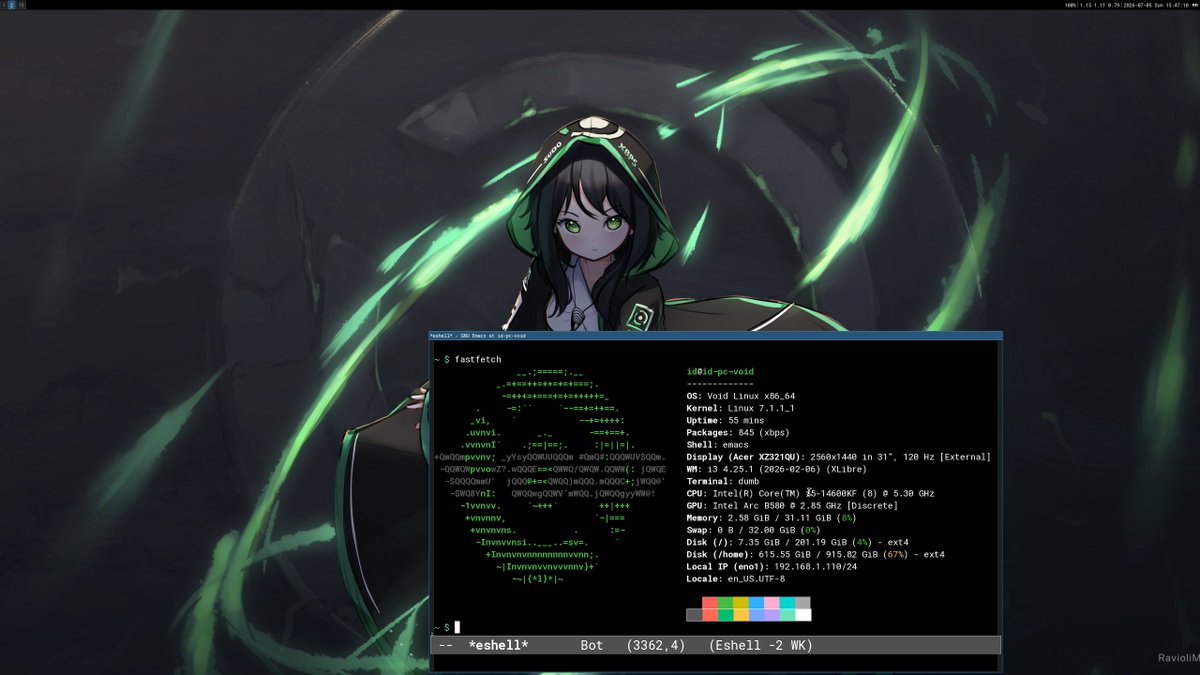1200x675 pixels.
Task: Click the date and time in the top bar
Action: pyautogui.click(x=1156, y=5)
